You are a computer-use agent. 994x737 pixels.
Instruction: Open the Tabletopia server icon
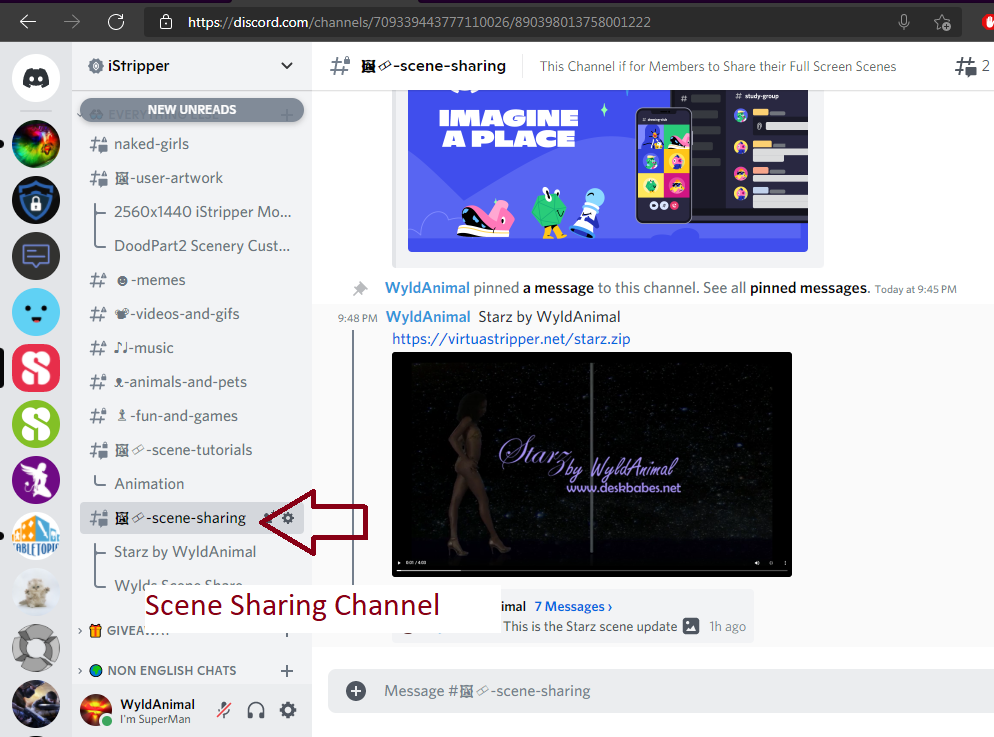pyautogui.click(x=36, y=536)
